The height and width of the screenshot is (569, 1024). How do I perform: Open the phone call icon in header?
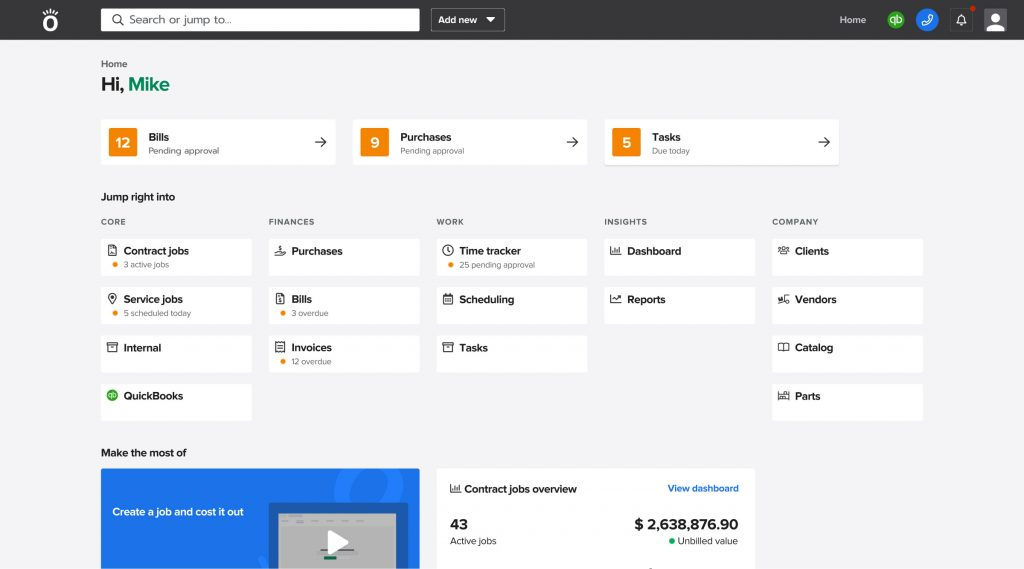coord(927,20)
